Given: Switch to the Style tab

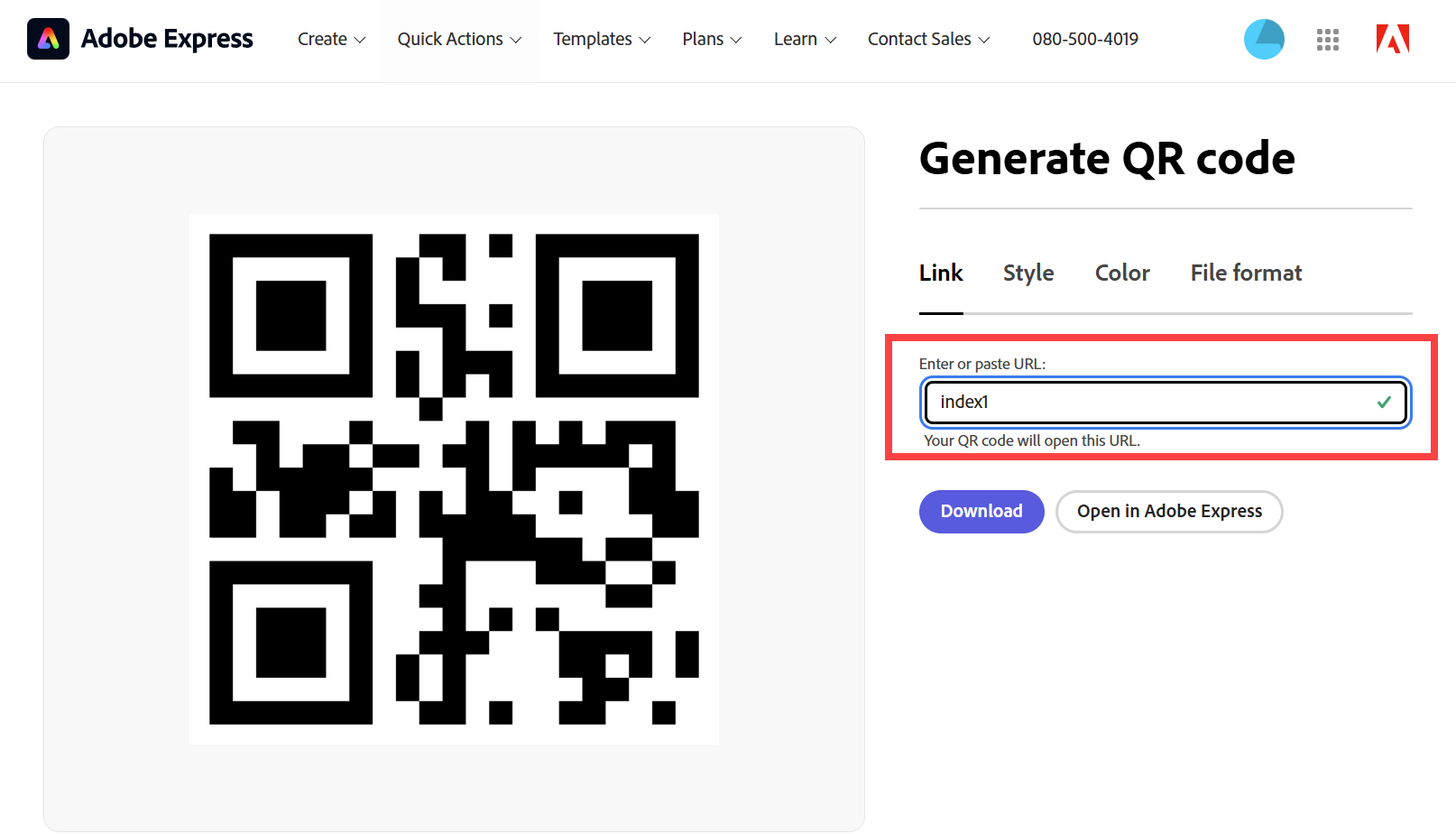Looking at the screenshot, I should 1028,273.
